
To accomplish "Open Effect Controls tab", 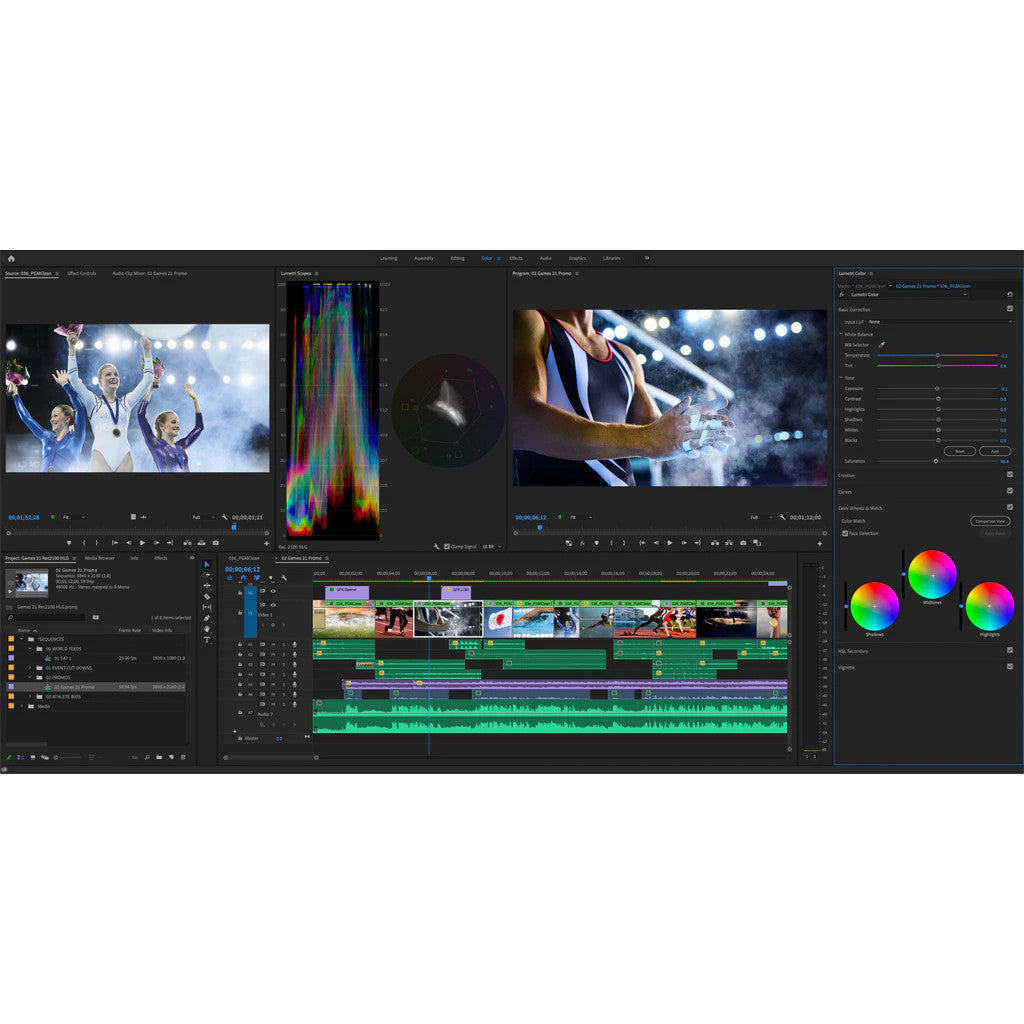I will tap(82, 274).
